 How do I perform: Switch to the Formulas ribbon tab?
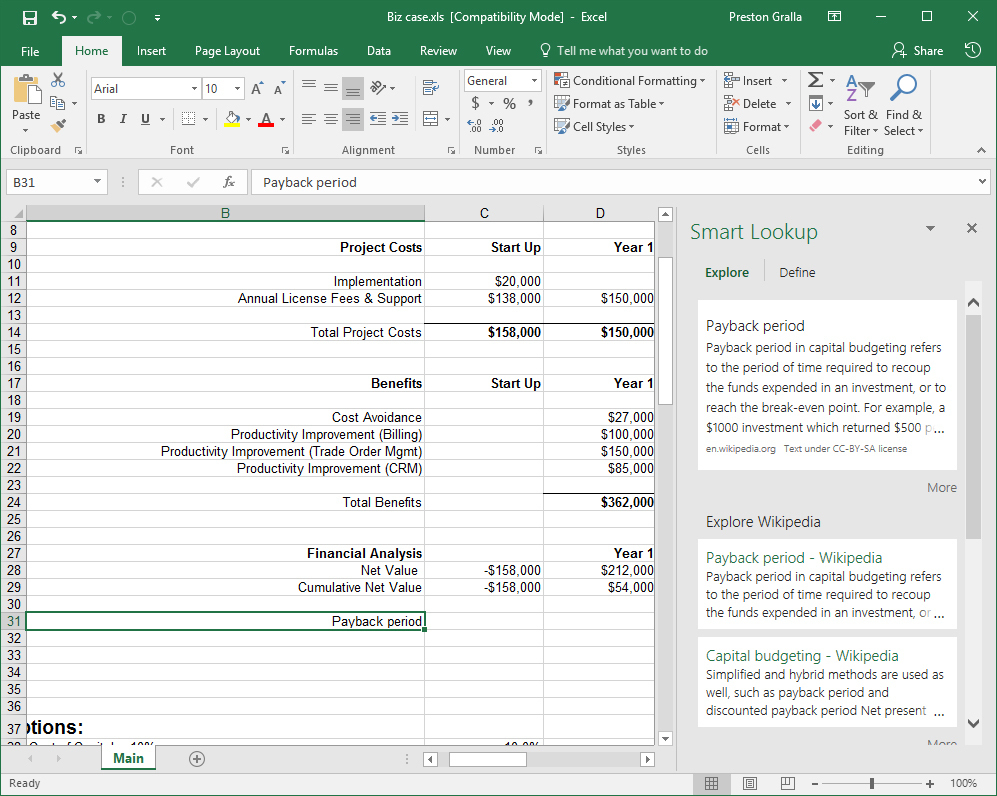(x=313, y=51)
